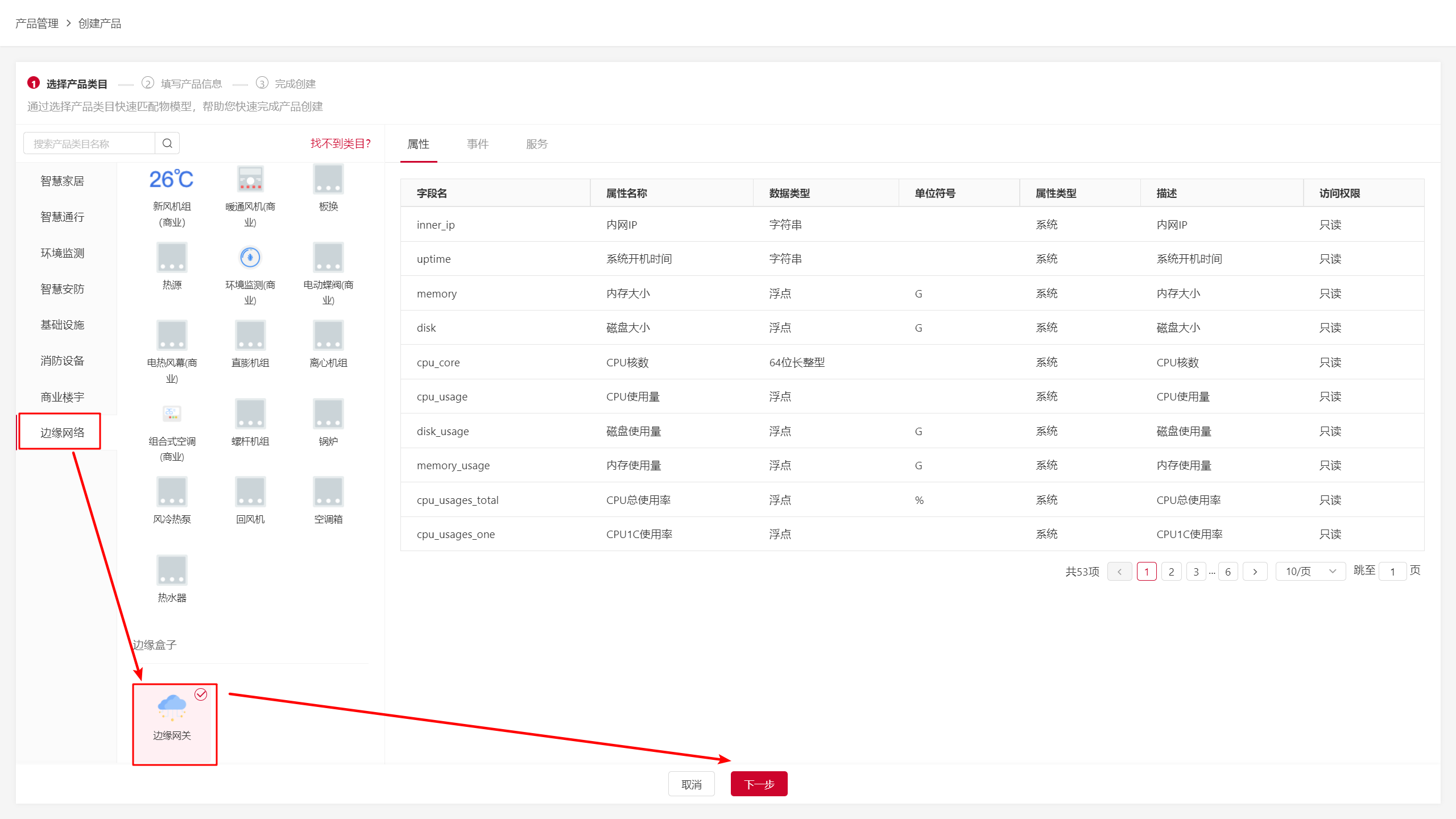This screenshot has width=1456, height=819.
Task: Click the search magnifier icon
Action: [167, 143]
